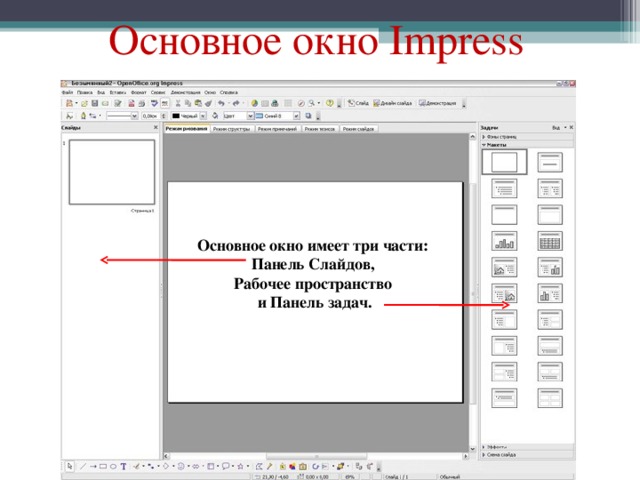640x480 pixels.
Task: Select the title-only slide layout
Action: pyautogui.click(x=504, y=214)
